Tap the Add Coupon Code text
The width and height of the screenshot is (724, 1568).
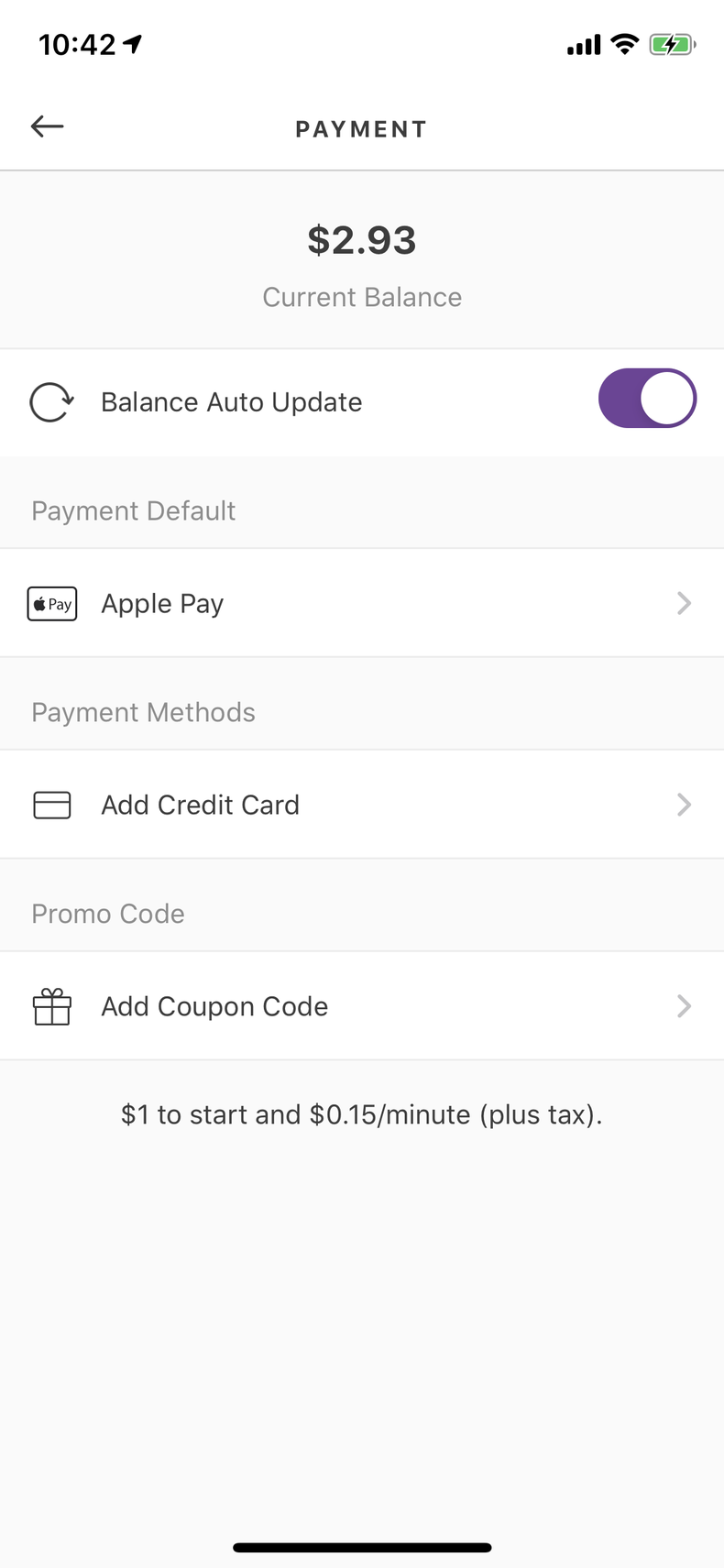[x=214, y=1006]
